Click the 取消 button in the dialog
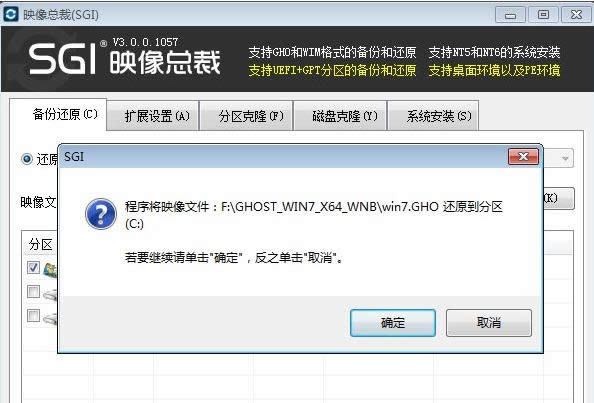This screenshot has height=403, width=594. (x=489, y=323)
